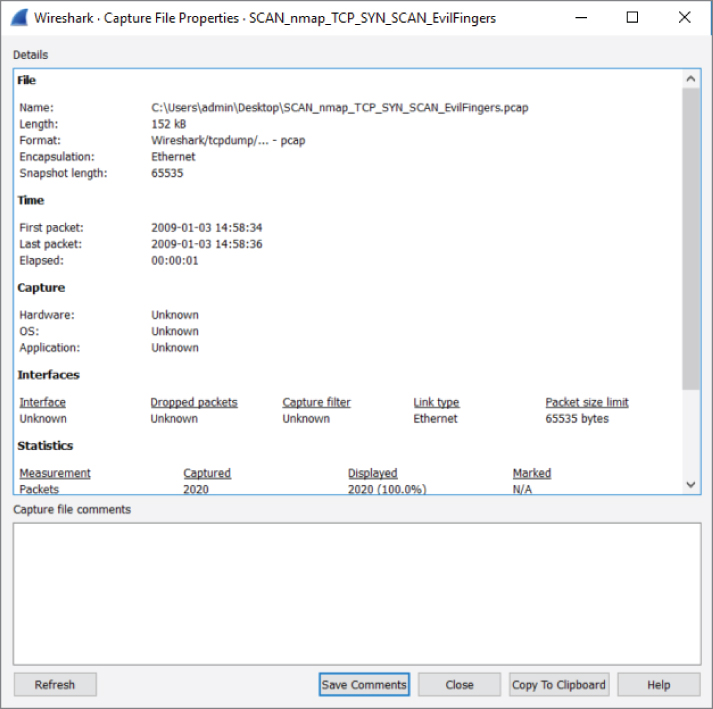Click the OS value Unknown
This screenshot has height=709, width=713.
[x=175, y=332]
